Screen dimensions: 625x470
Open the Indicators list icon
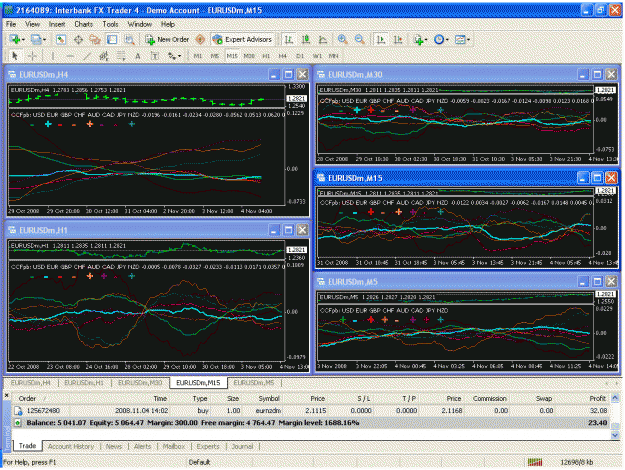pos(418,39)
